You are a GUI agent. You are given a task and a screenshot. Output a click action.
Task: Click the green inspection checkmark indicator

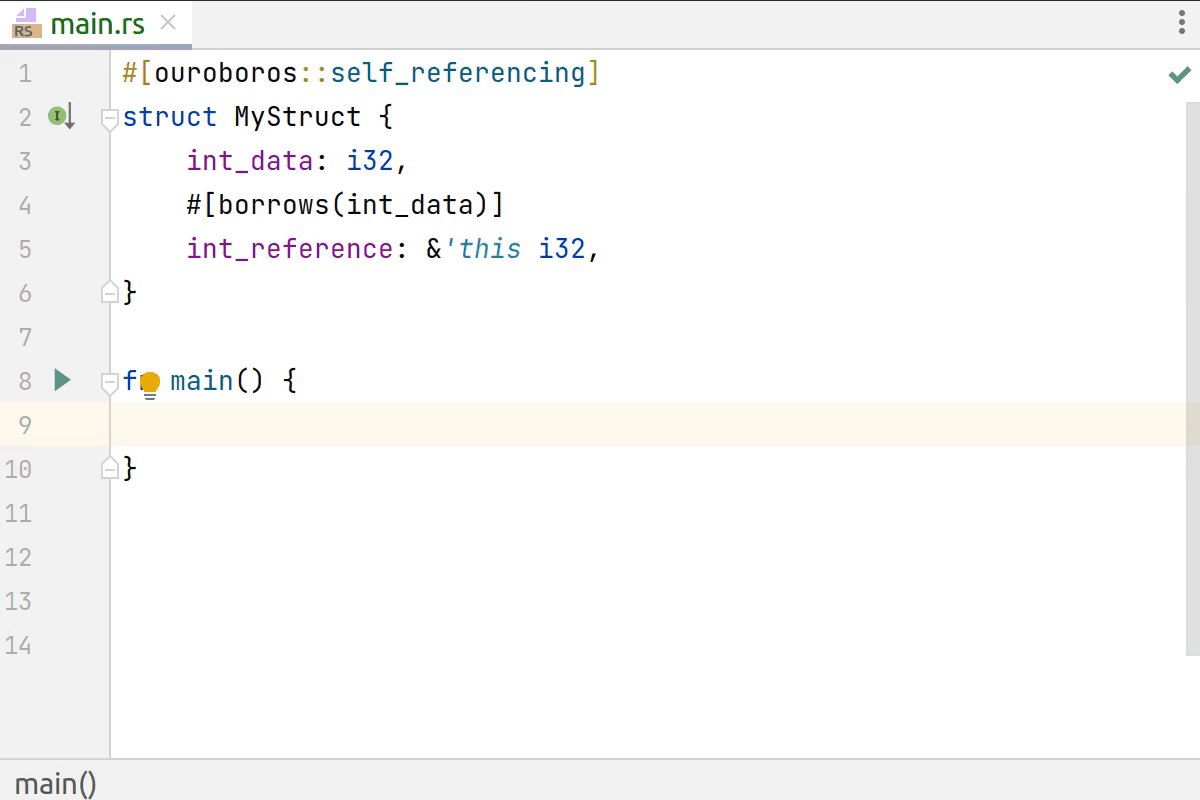point(1180,74)
